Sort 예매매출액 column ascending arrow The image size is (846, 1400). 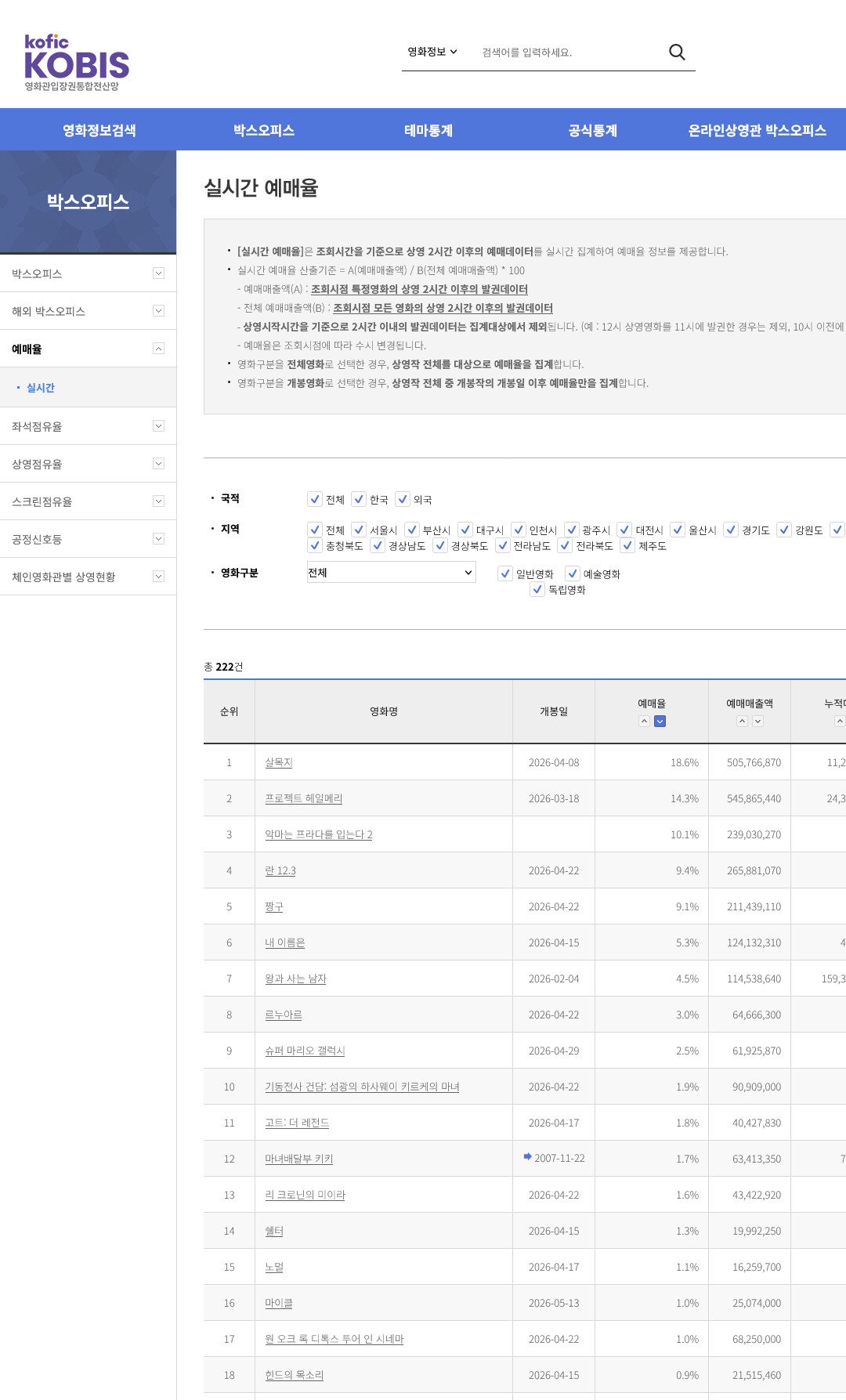coord(742,721)
